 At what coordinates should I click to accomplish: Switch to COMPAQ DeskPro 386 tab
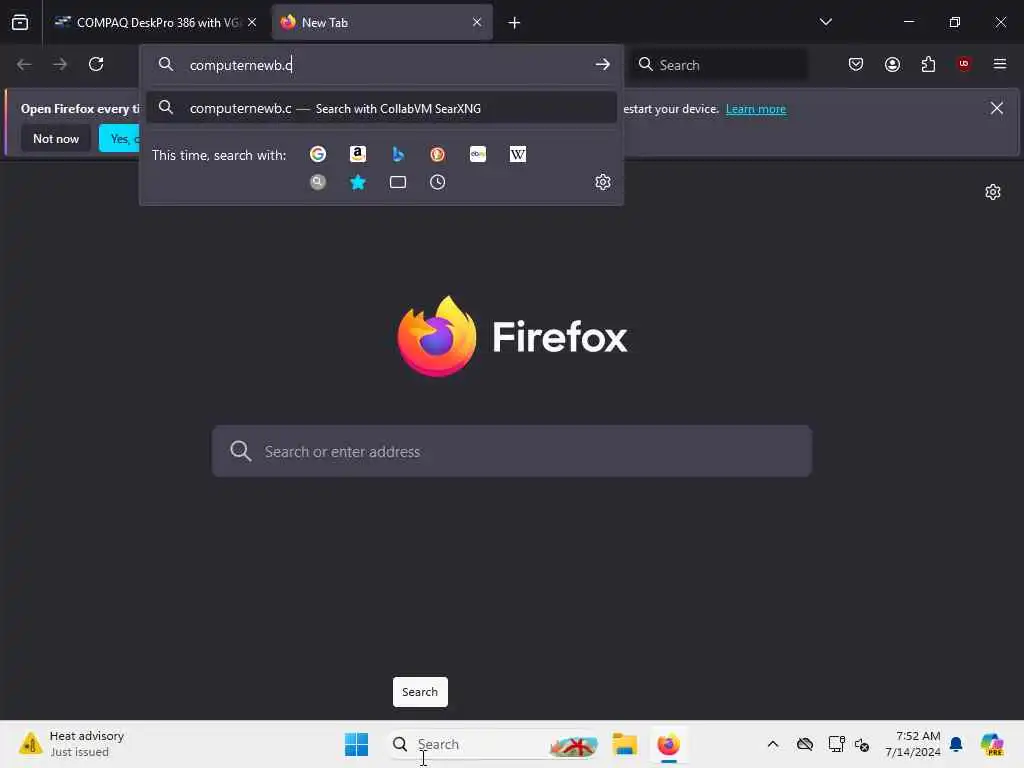(x=155, y=22)
